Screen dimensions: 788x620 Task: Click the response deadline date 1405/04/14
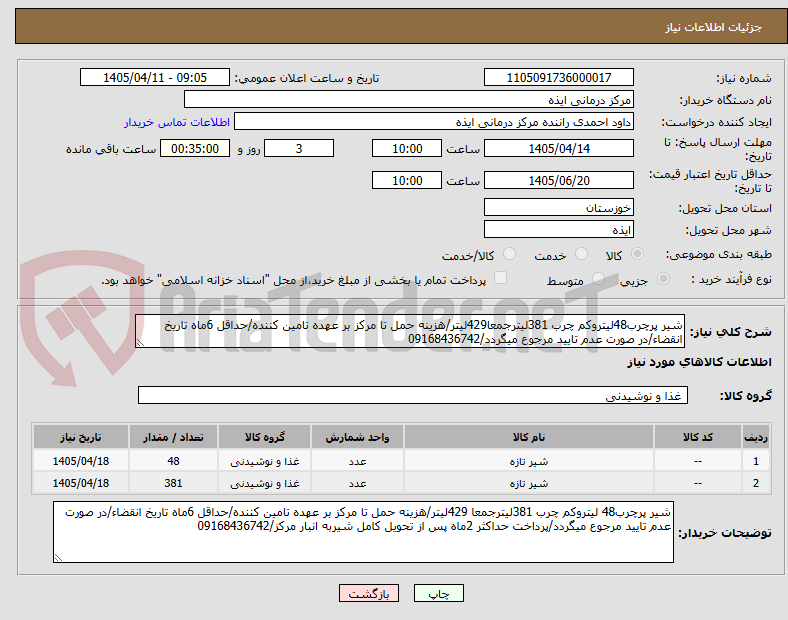559,148
